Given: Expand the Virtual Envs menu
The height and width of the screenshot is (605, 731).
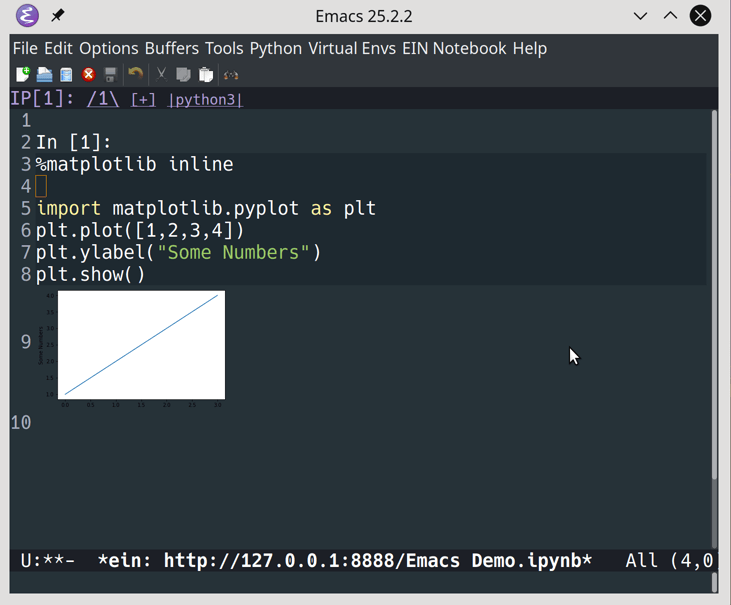Looking at the screenshot, I should [x=352, y=48].
